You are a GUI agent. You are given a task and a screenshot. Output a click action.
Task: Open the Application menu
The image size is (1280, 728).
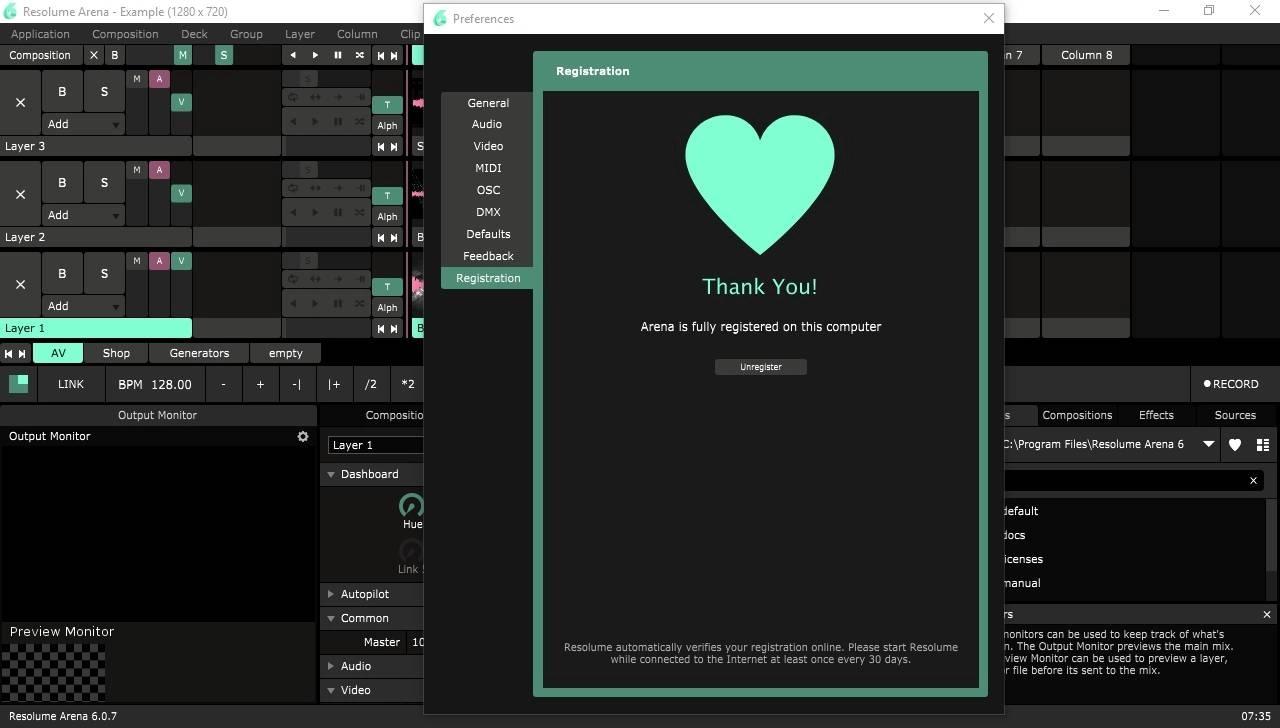(x=40, y=34)
